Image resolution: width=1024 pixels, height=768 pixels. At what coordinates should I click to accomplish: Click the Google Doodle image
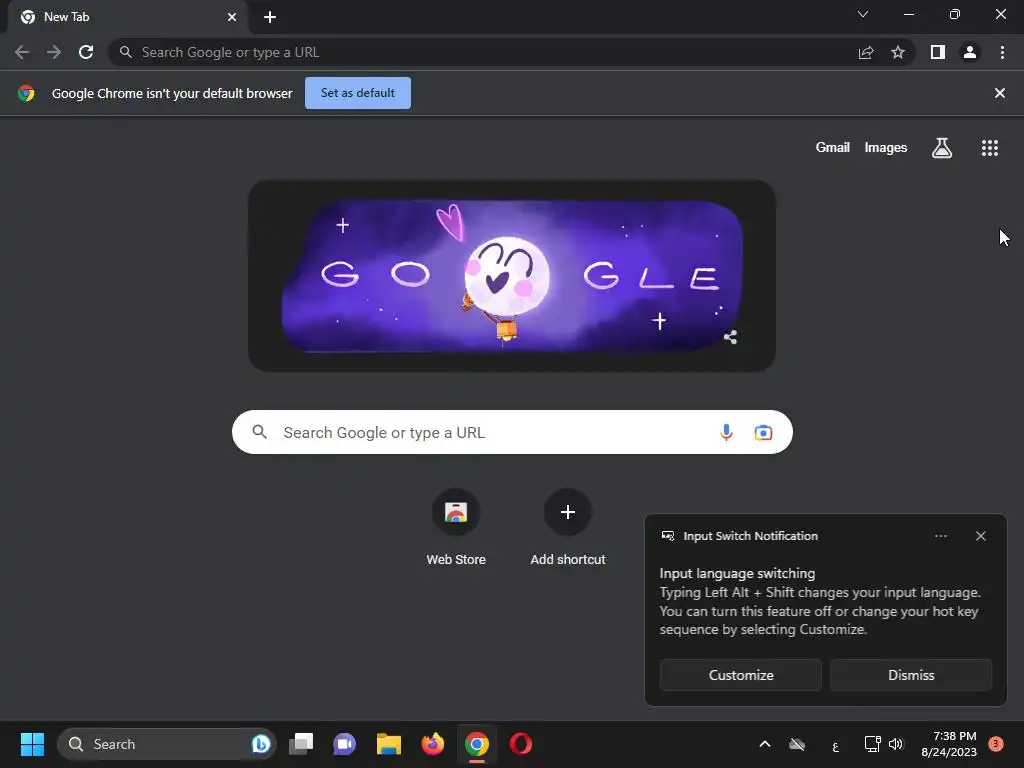[512, 276]
